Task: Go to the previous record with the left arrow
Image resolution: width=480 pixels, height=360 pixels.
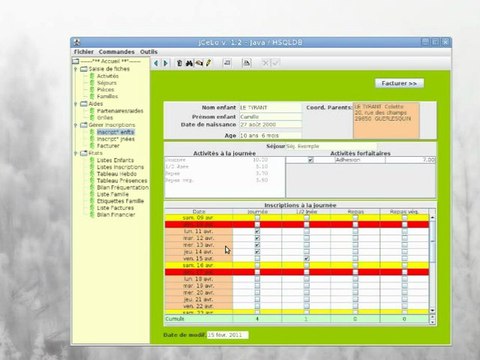Action: tap(156, 63)
